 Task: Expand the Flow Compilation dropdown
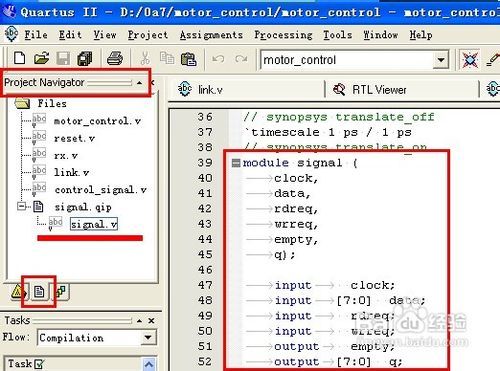tap(147, 337)
